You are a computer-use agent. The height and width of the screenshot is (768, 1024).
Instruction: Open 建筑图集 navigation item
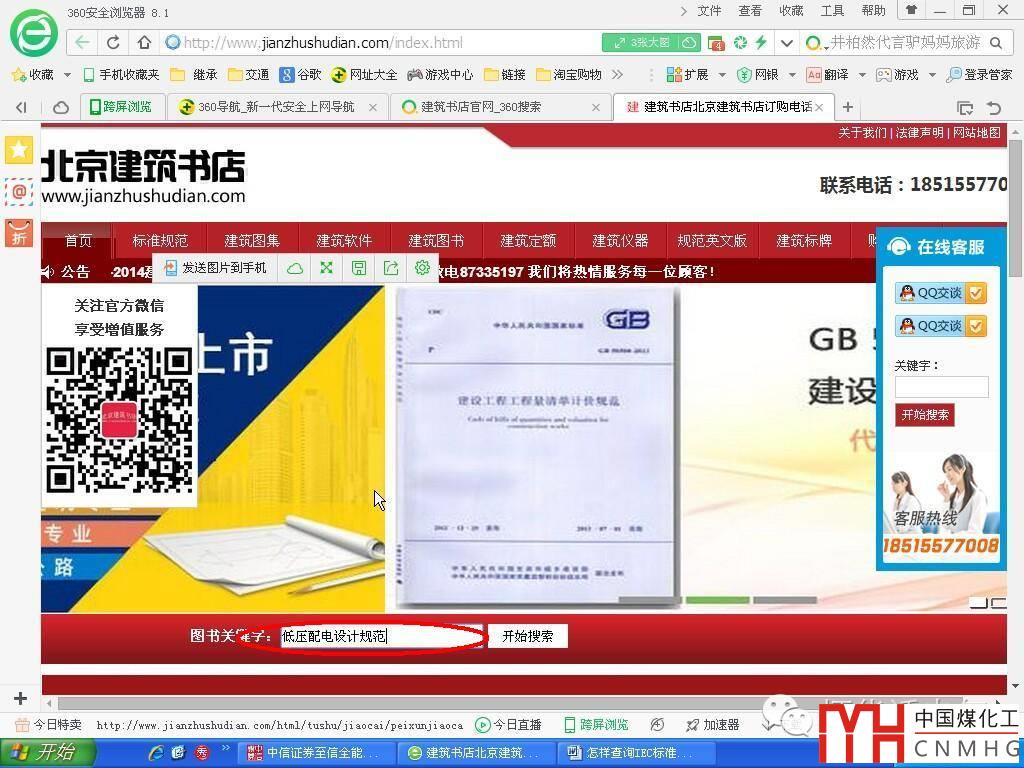(252, 240)
